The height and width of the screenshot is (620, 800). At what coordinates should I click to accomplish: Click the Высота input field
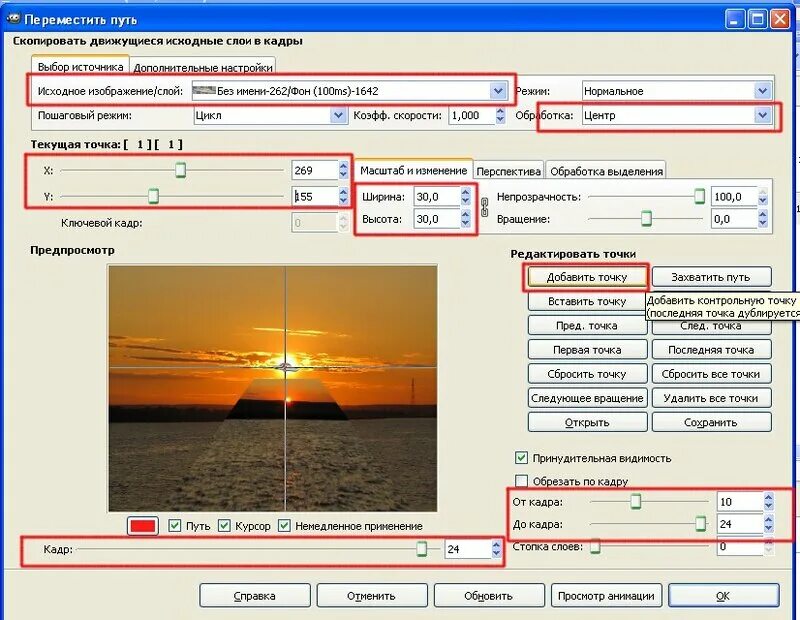tap(437, 219)
